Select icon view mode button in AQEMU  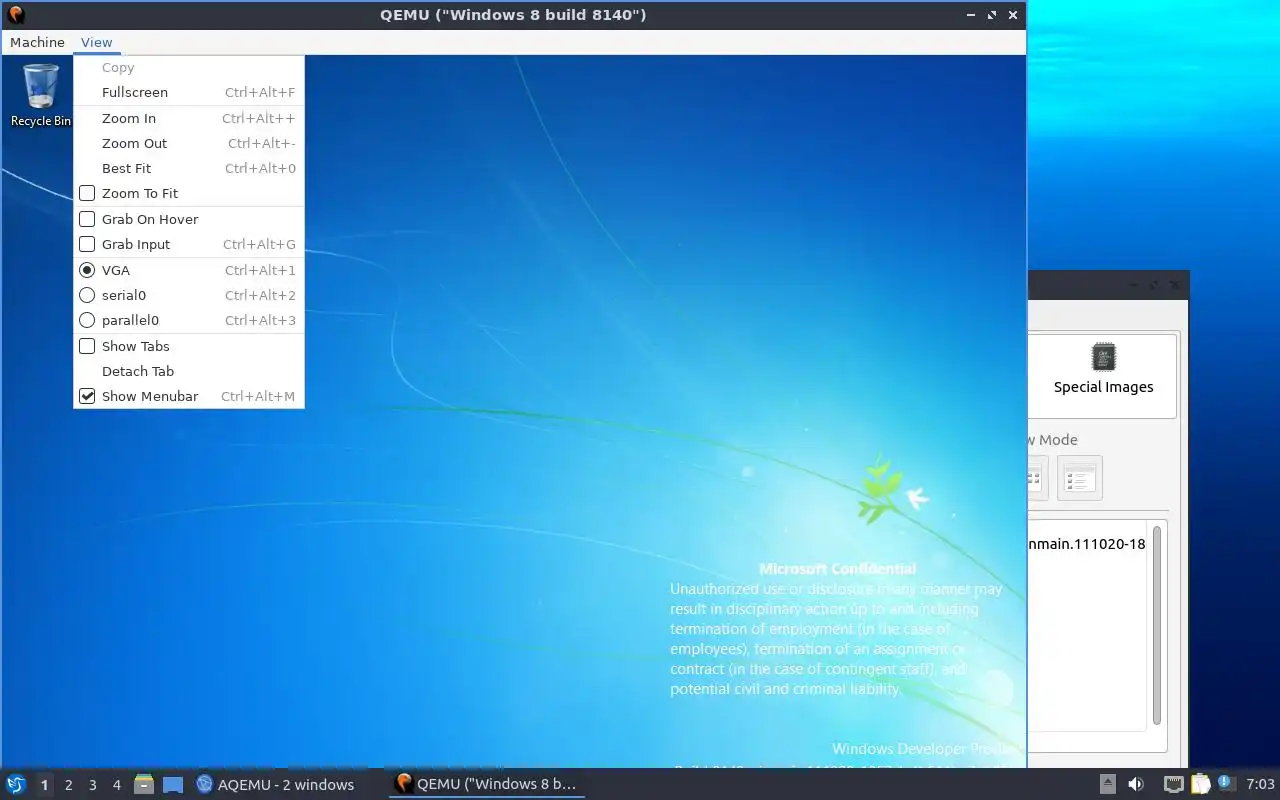(x=1037, y=478)
